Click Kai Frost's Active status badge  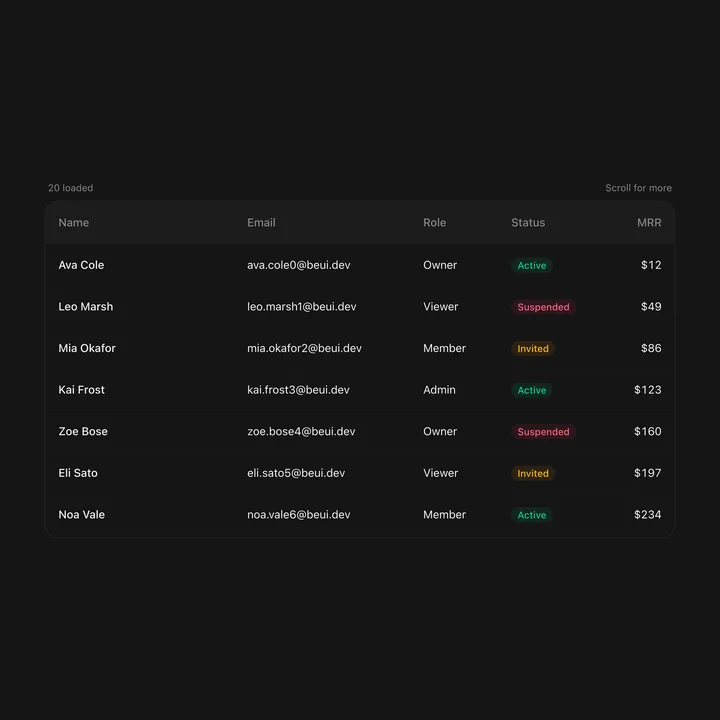tap(532, 390)
